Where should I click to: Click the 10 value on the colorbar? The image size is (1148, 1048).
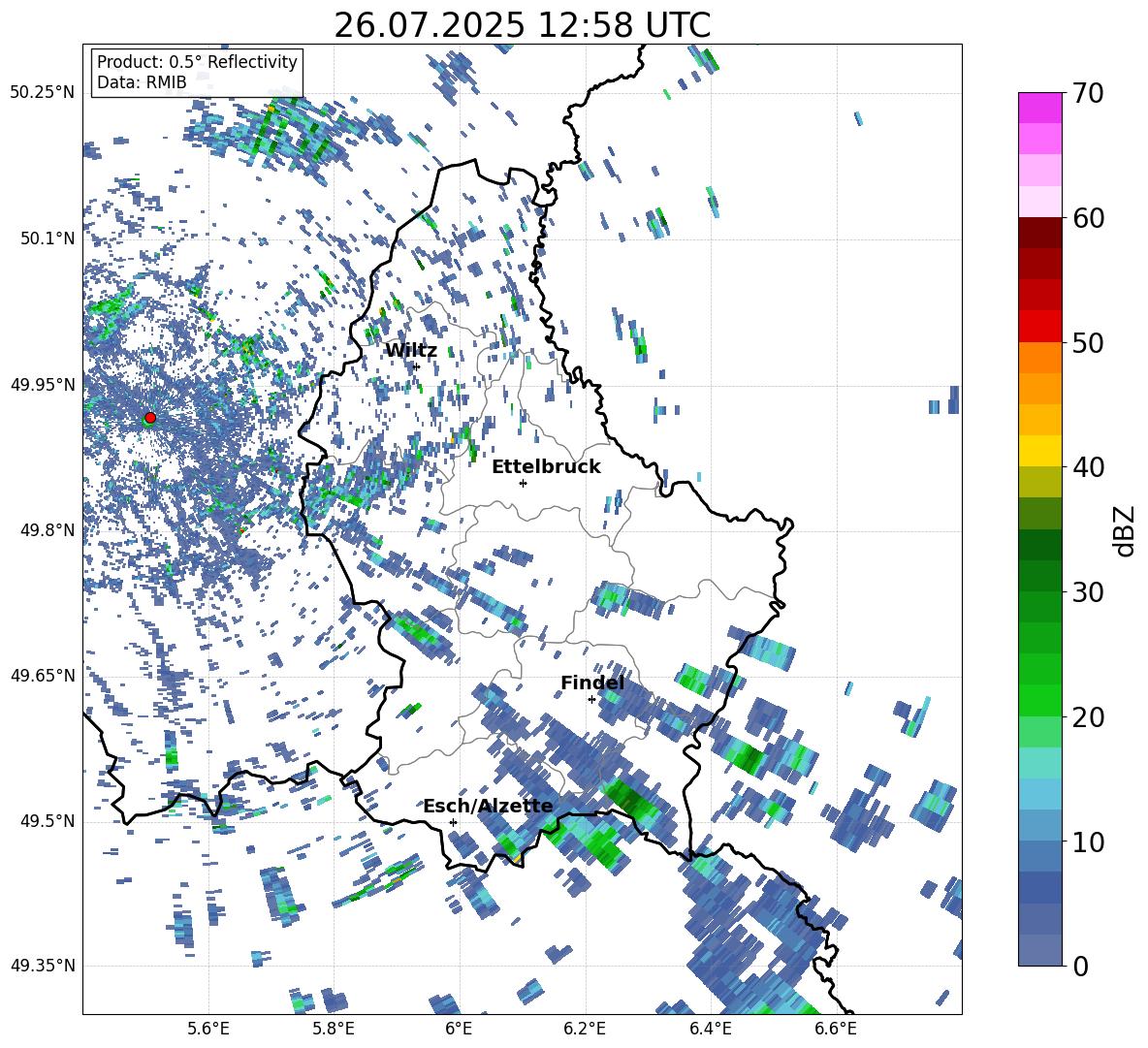click(x=1088, y=842)
